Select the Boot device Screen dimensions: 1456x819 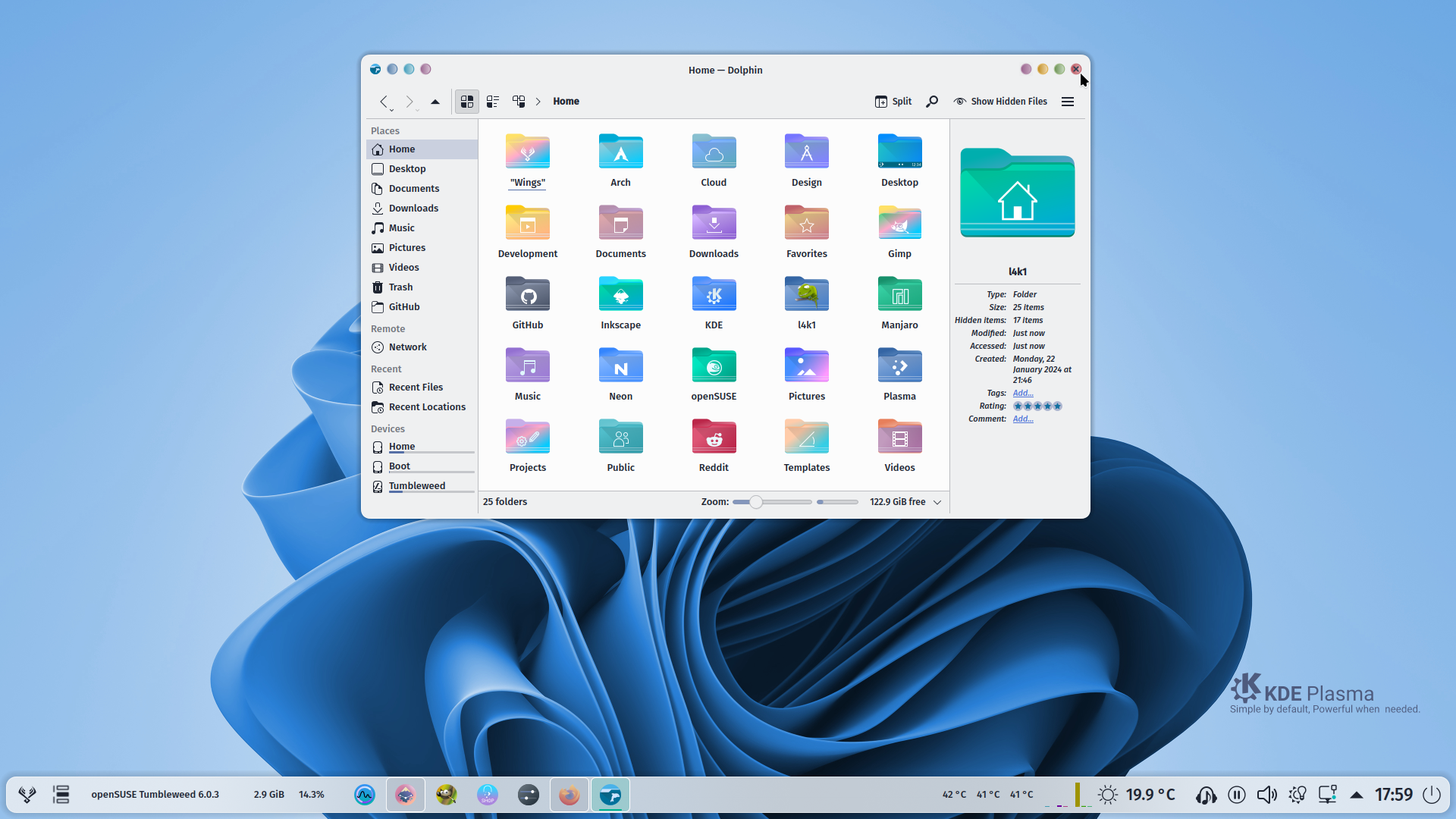click(x=422, y=466)
